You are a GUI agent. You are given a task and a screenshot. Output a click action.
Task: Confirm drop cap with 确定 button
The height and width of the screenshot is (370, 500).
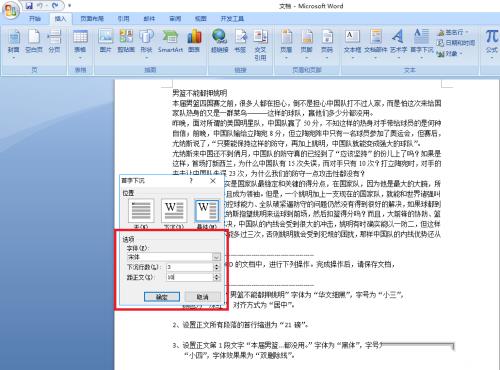162,297
